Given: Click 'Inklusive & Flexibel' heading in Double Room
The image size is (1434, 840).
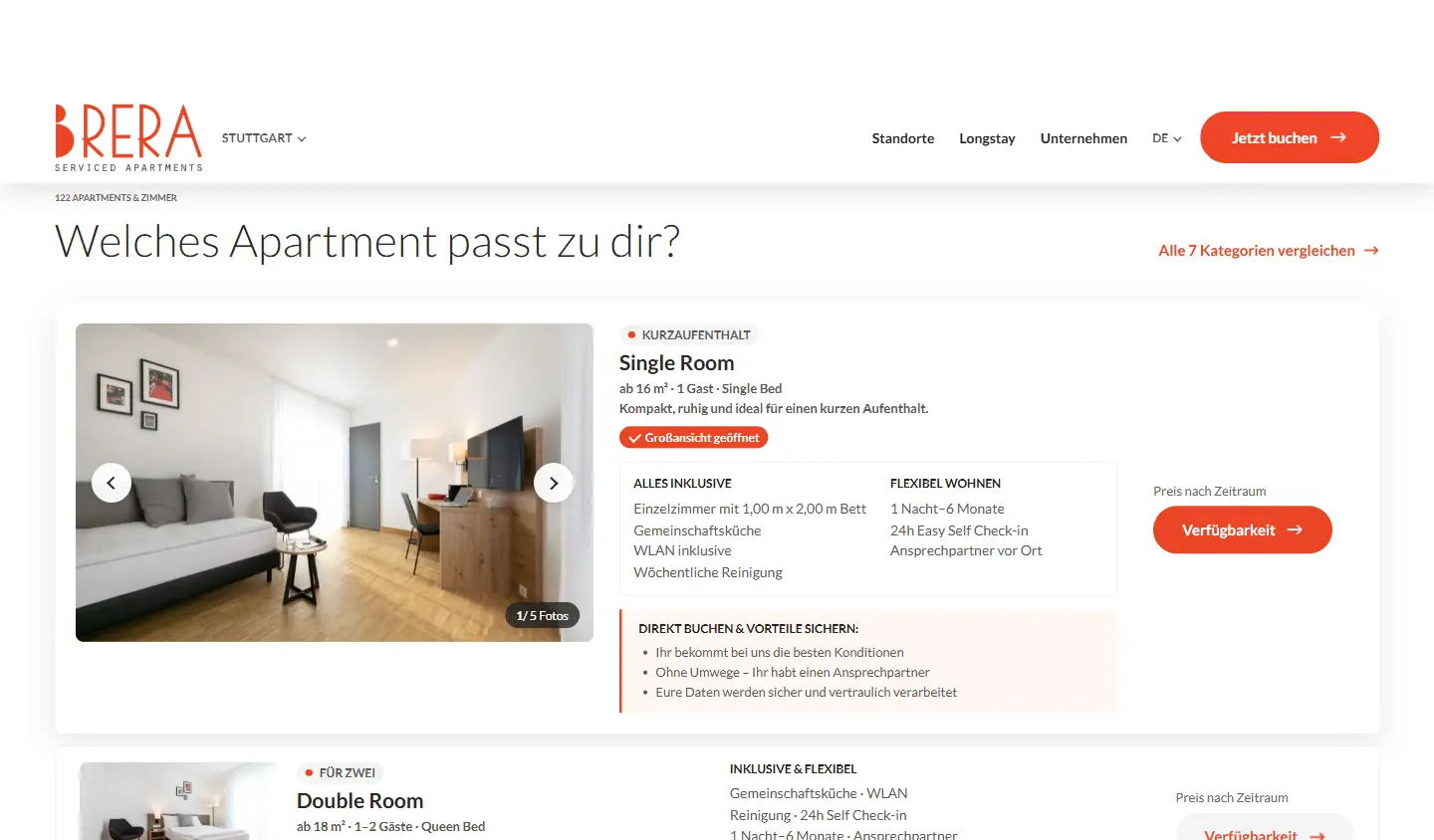Looking at the screenshot, I should point(793,769).
